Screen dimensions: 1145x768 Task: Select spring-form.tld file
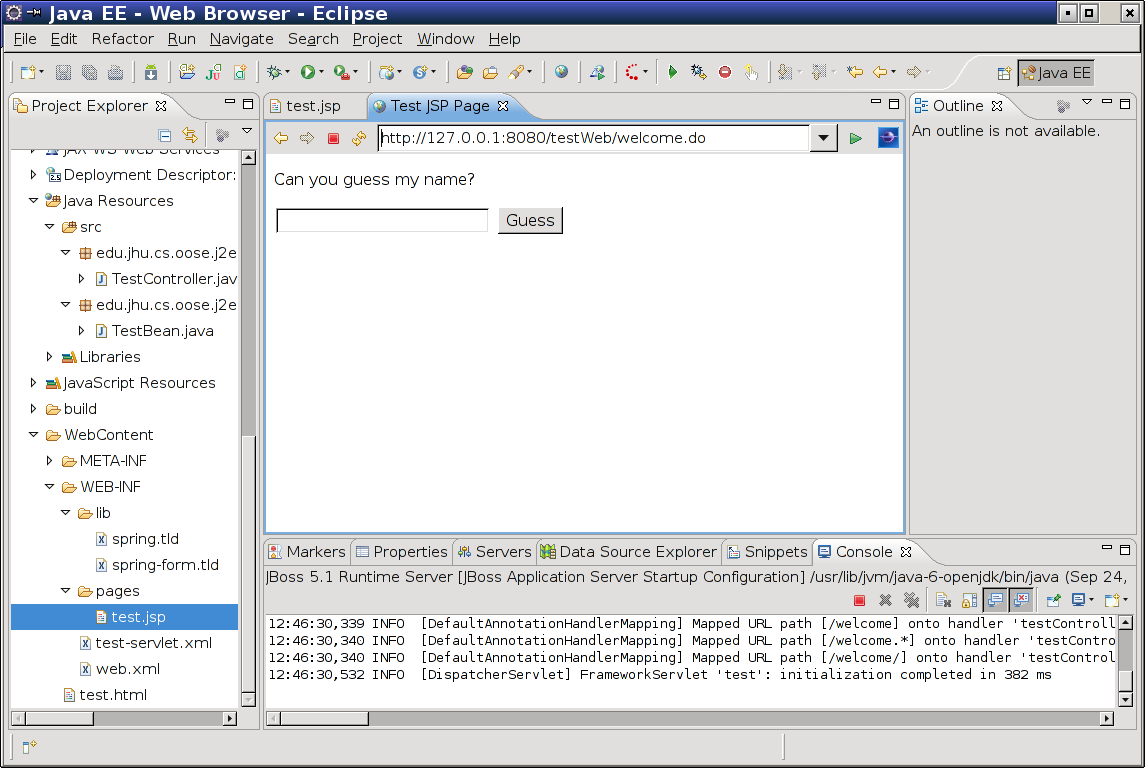[157, 565]
